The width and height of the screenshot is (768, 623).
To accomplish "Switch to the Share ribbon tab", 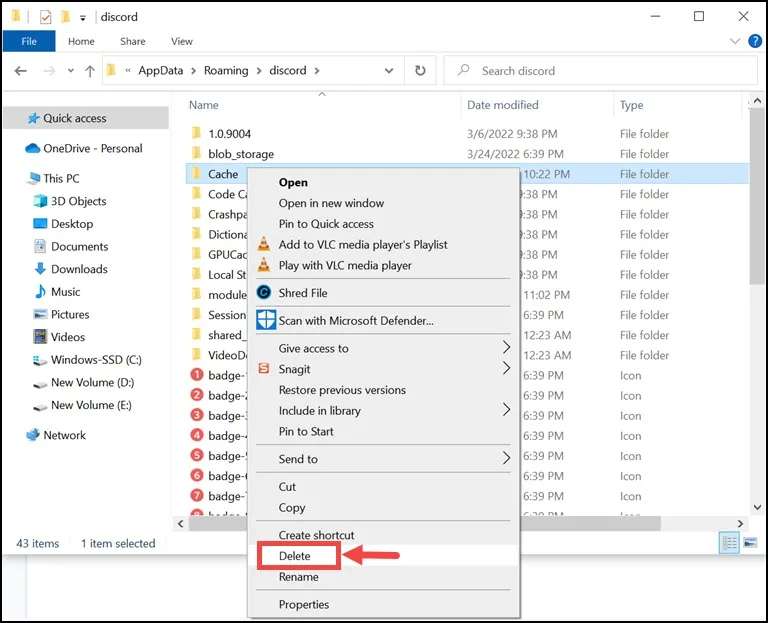I will point(133,41).
